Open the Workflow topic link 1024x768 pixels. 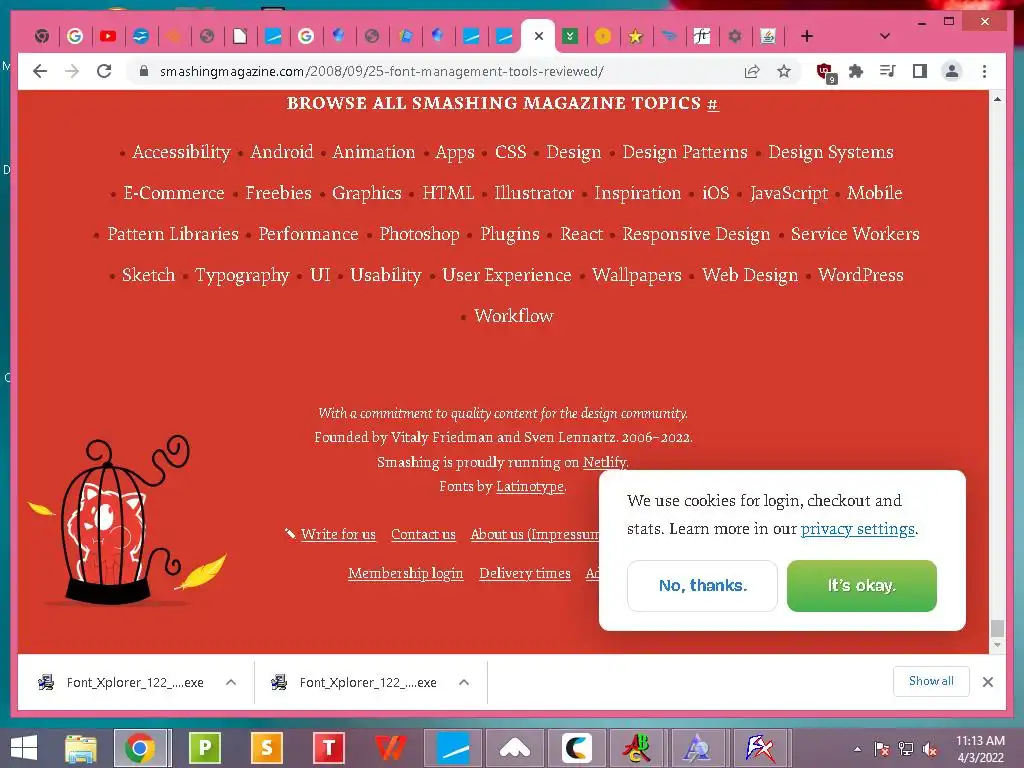(x=513, y=316)
